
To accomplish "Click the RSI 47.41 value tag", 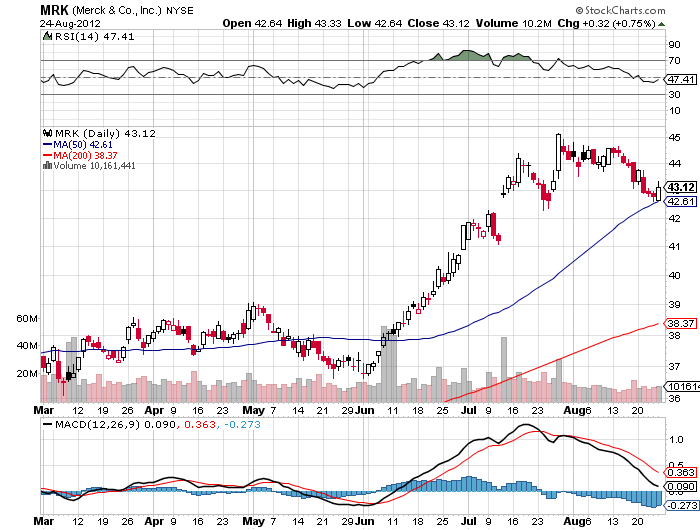I will 680,79.
